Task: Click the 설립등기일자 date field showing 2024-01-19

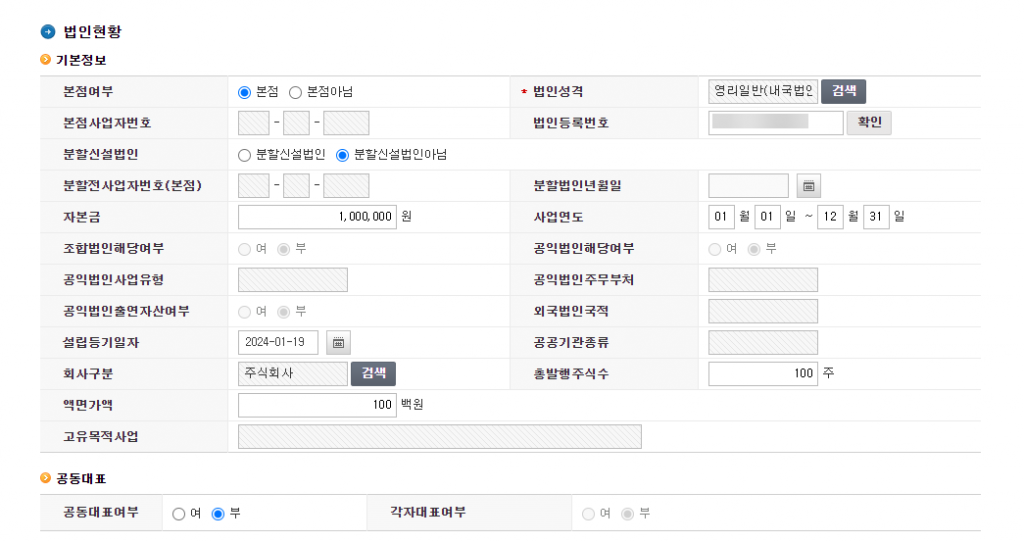Action: click(278, 342)
